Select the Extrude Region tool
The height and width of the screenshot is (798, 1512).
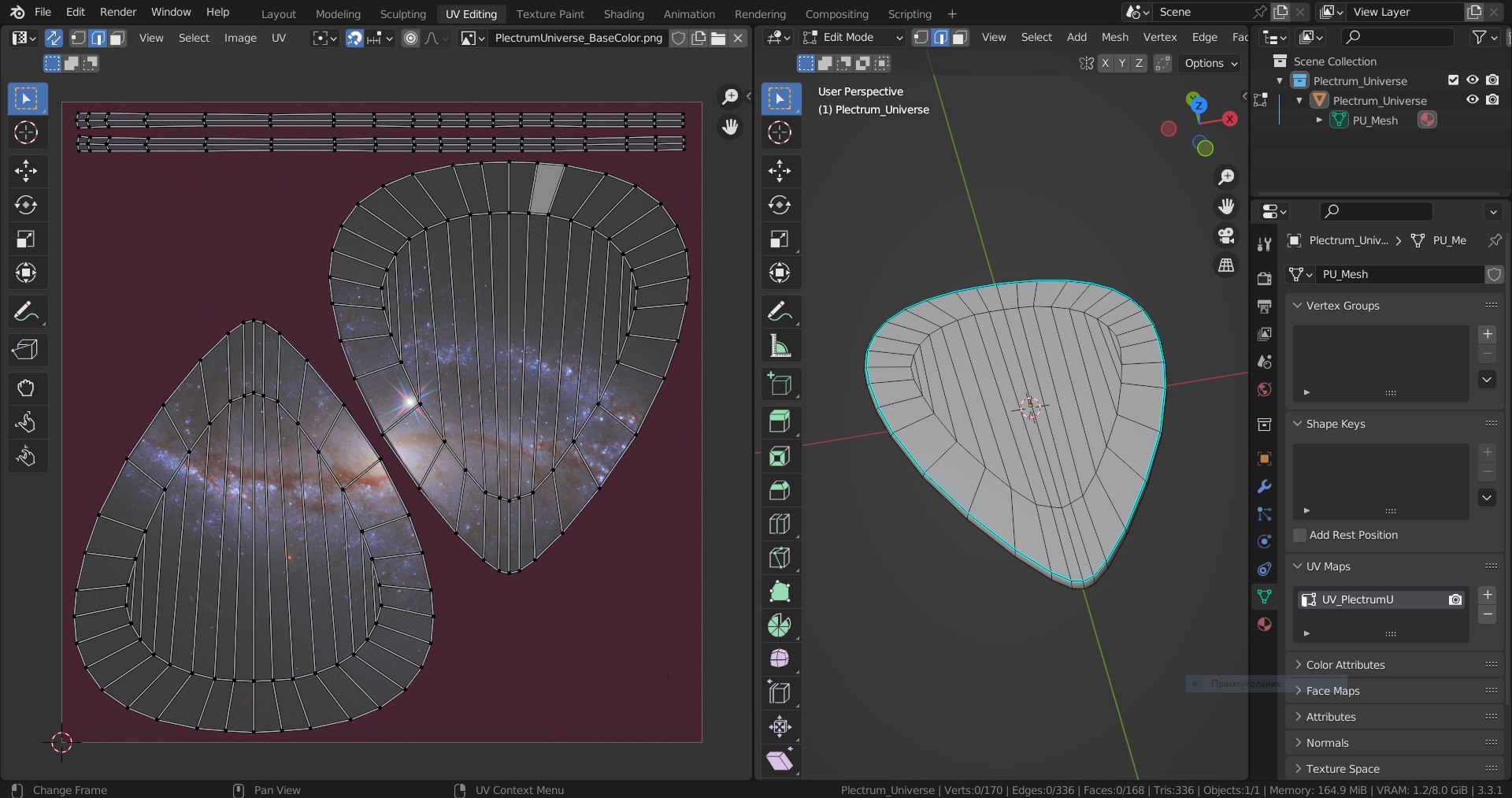pos(780,421)
